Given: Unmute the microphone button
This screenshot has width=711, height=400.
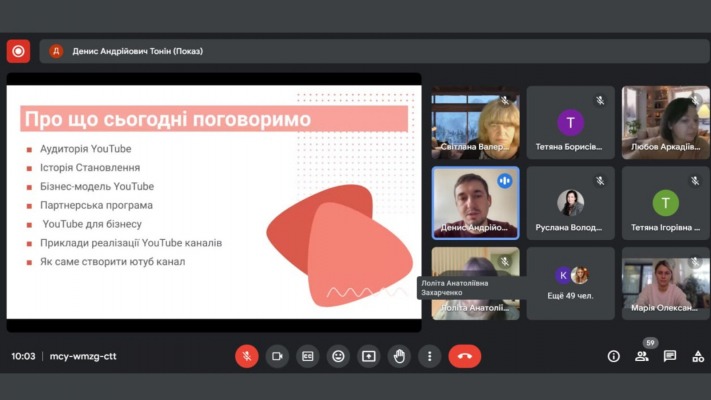Looking at the screenshot, I should tap(247, 356).
